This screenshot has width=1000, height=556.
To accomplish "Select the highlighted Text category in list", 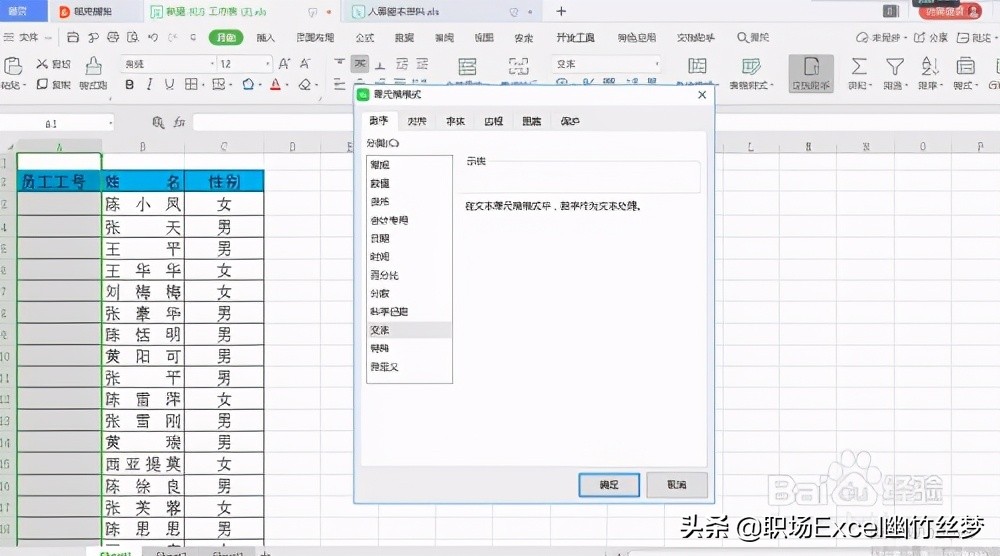I will (x=409, y=330).
